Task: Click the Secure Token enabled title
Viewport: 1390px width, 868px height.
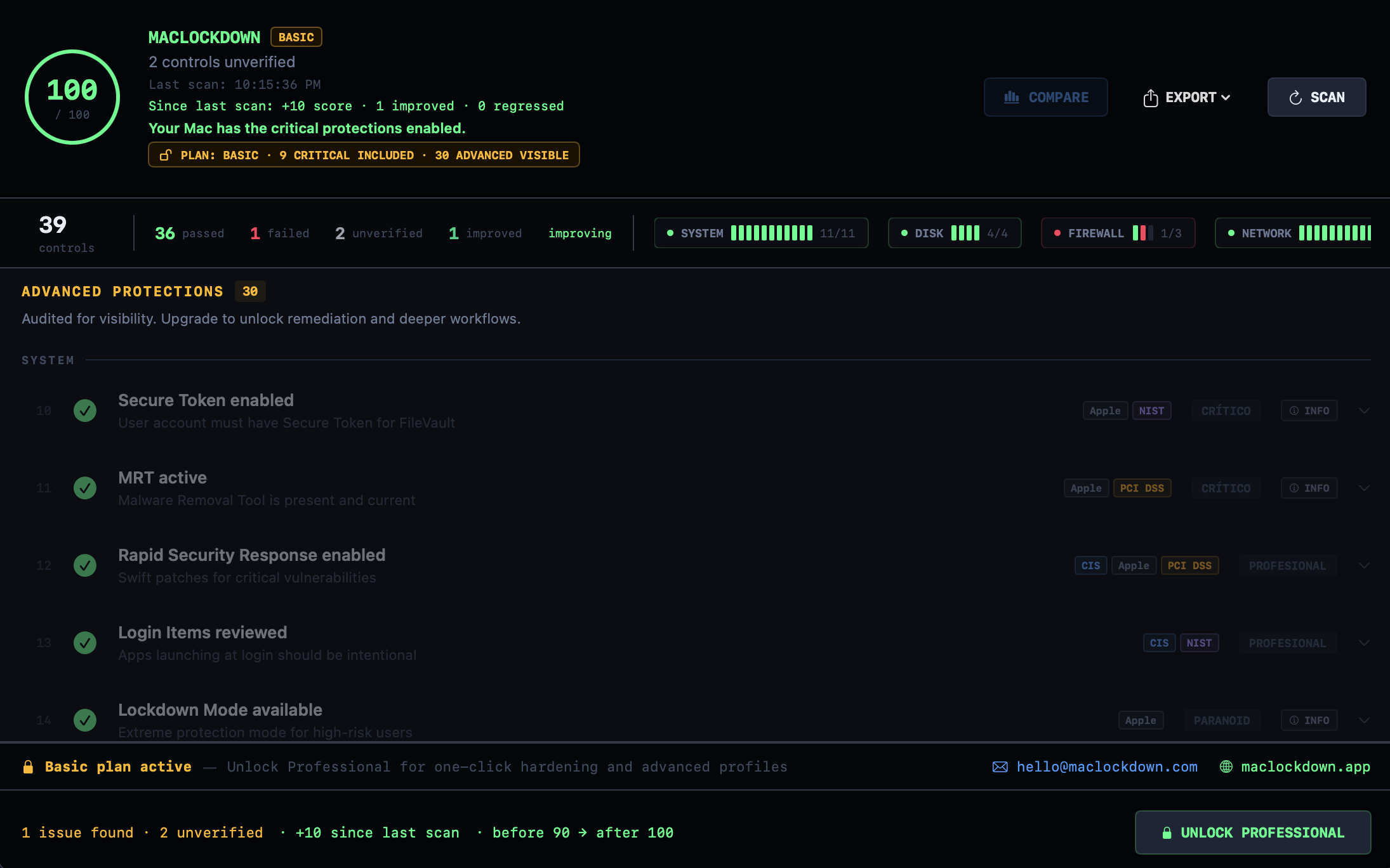Action: click(206, 400)
